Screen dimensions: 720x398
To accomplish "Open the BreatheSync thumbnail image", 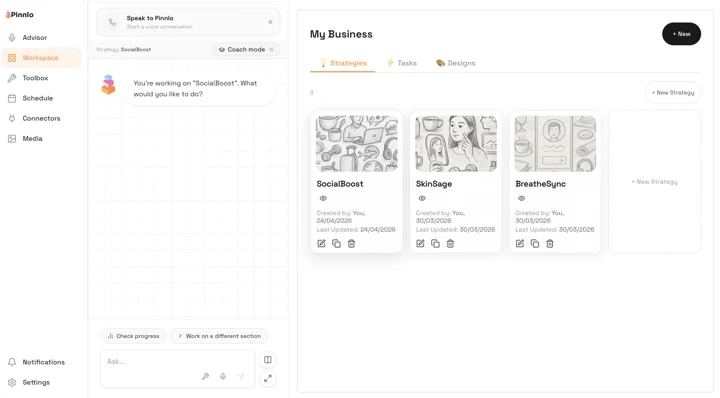I will coord(555,144).
